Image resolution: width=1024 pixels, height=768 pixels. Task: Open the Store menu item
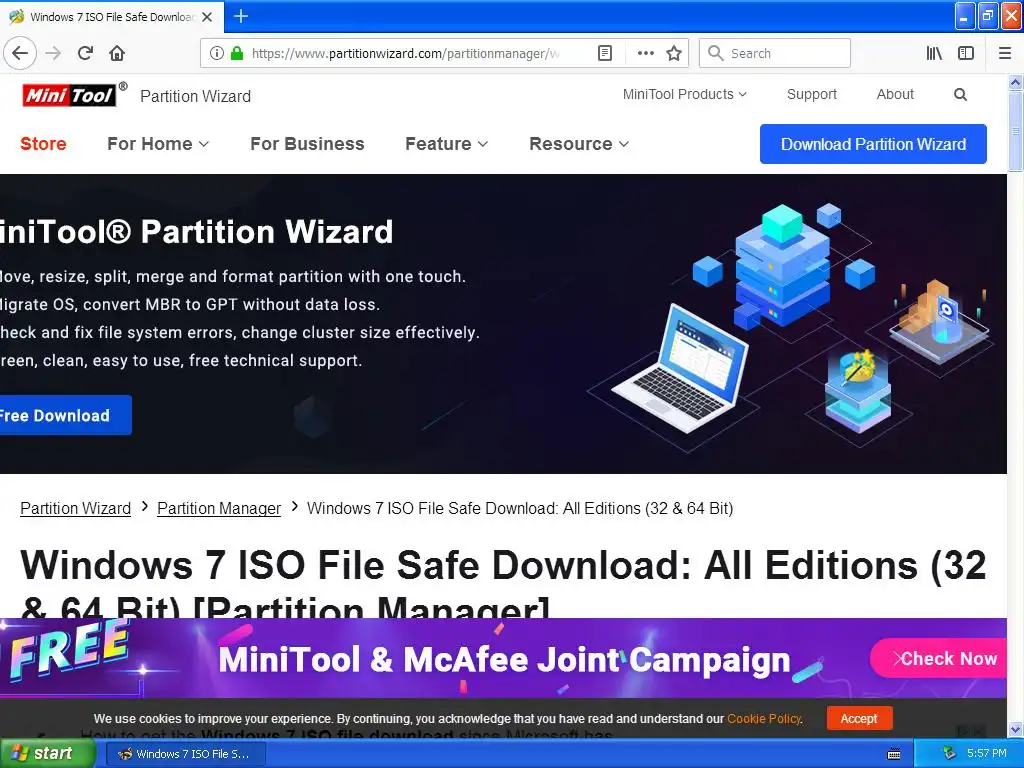coord(43,144)
